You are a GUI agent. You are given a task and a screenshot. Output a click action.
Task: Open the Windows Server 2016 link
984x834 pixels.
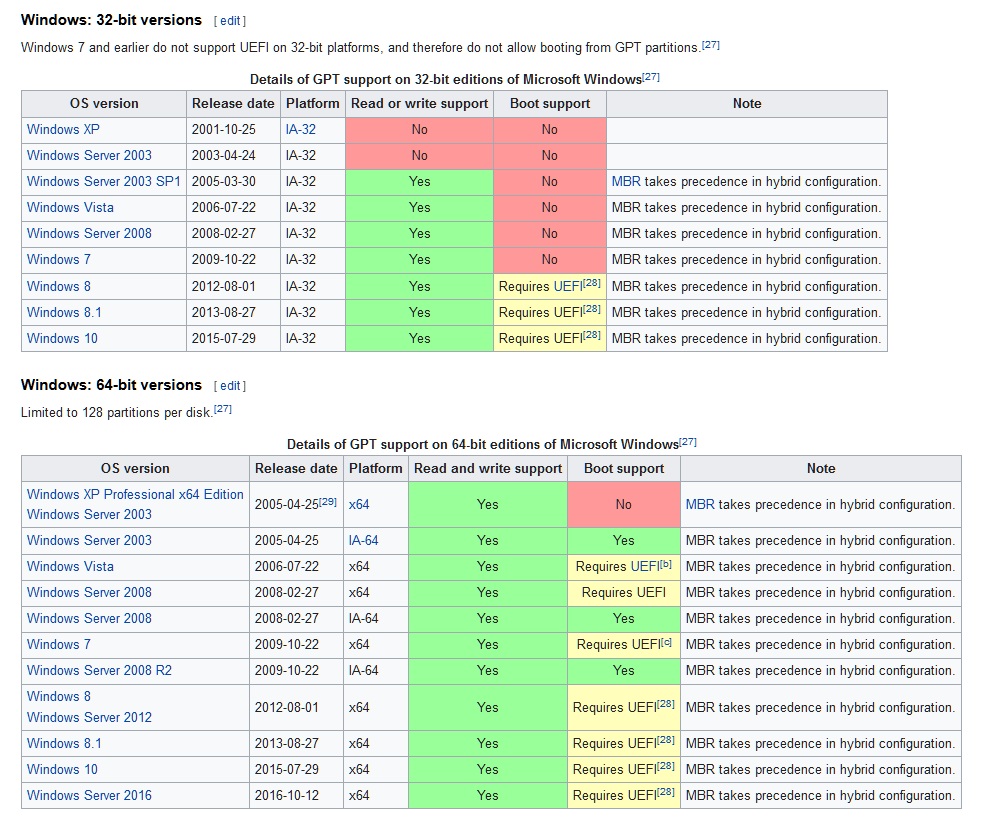(x=89, y=796)
